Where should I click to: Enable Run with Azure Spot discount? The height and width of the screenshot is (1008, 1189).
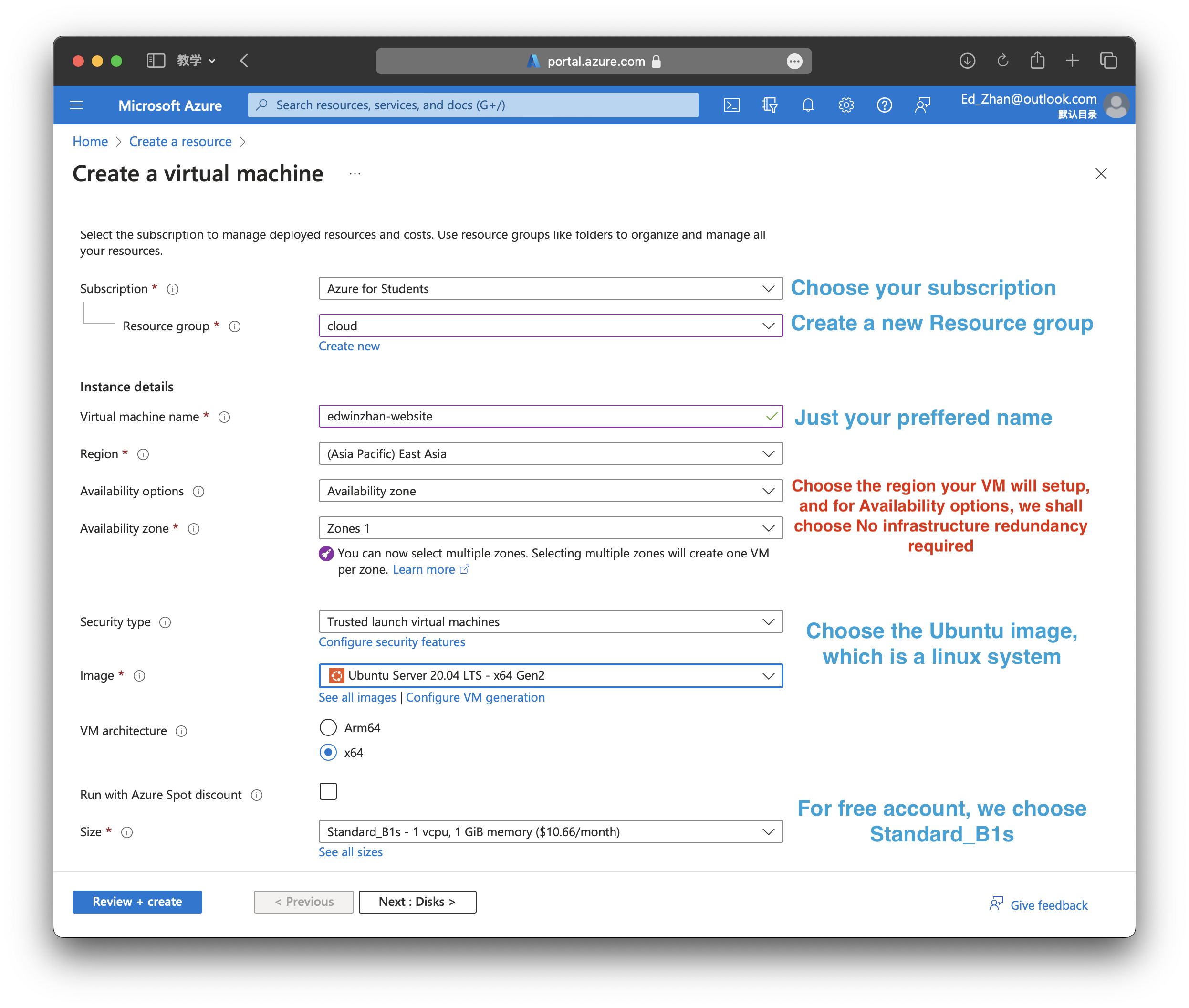click(x=328, y=791)
